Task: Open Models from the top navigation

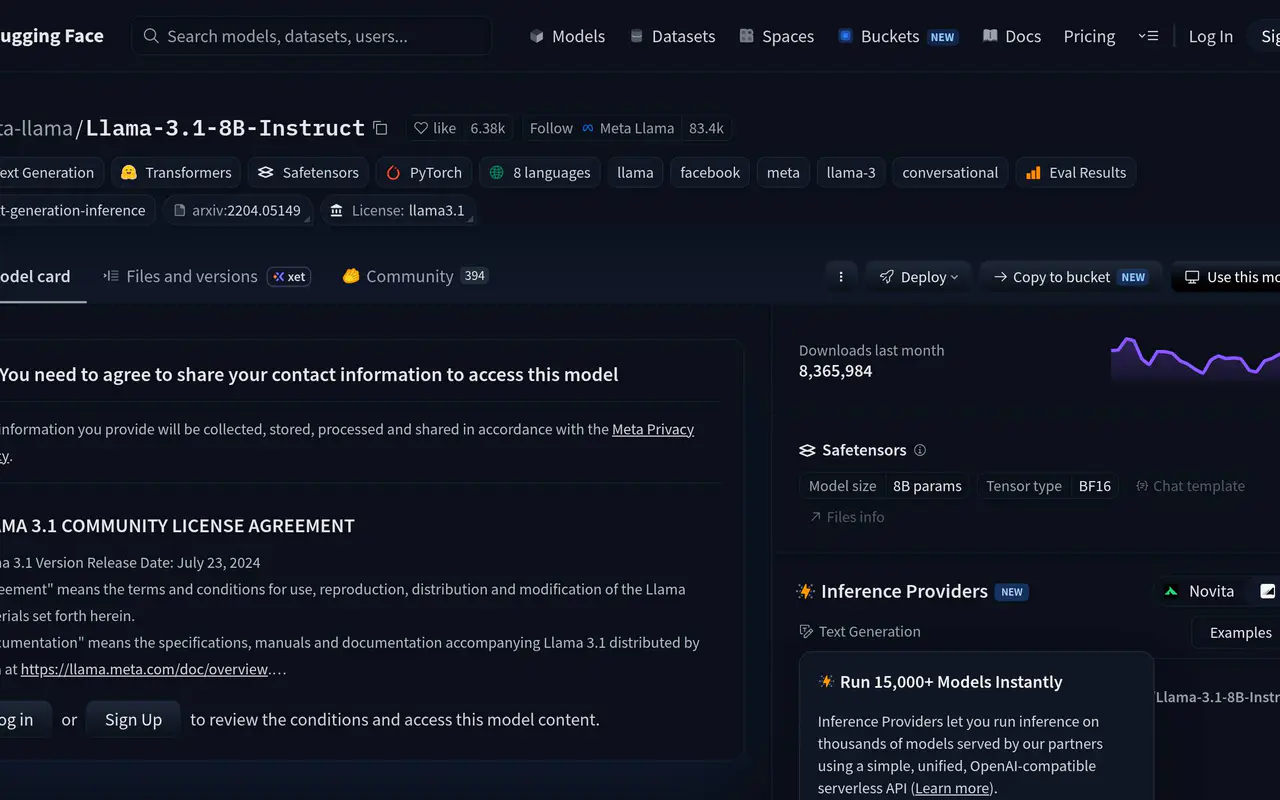Action: (x=567, y=36)
